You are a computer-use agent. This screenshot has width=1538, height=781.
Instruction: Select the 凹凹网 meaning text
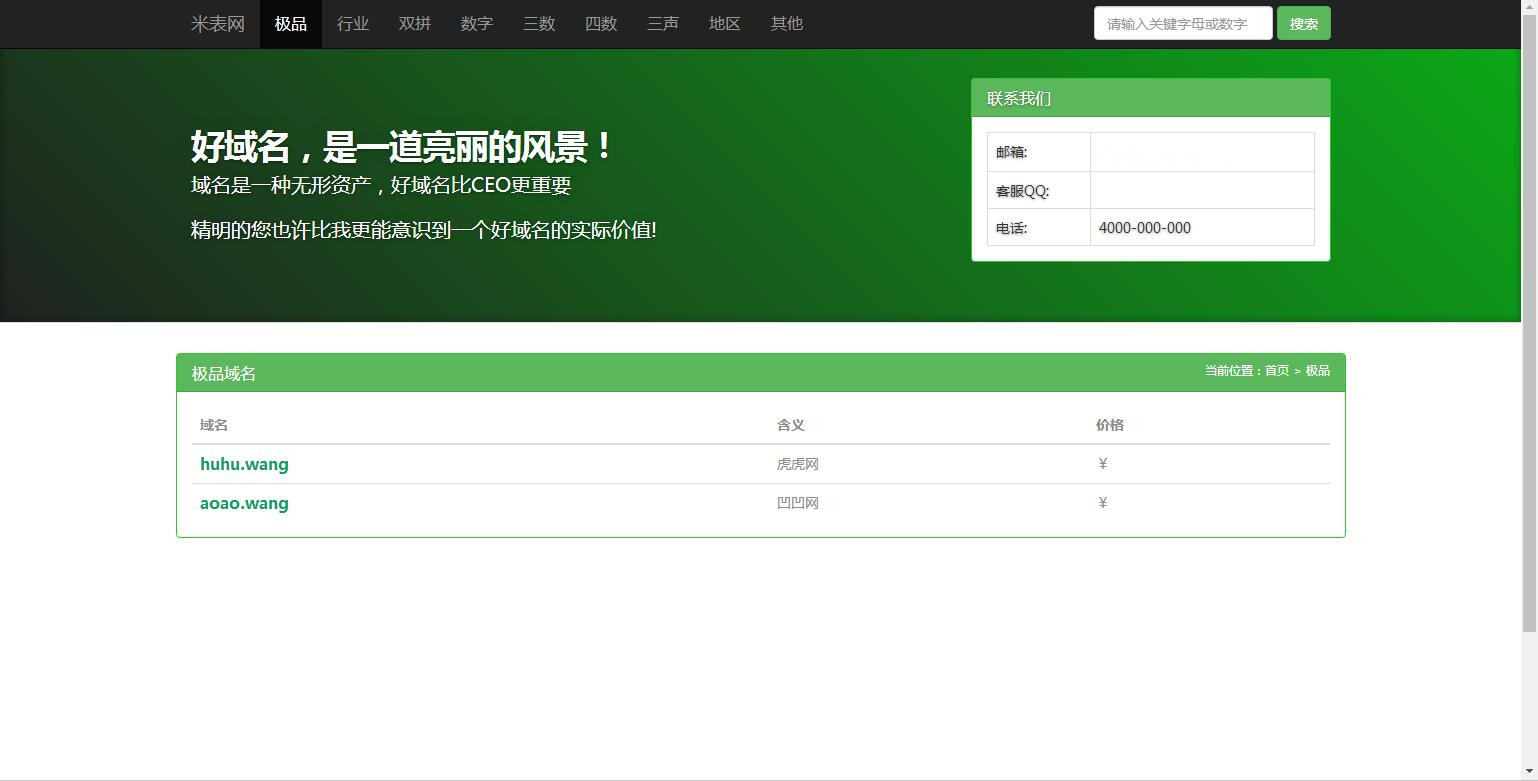point(798,503)
